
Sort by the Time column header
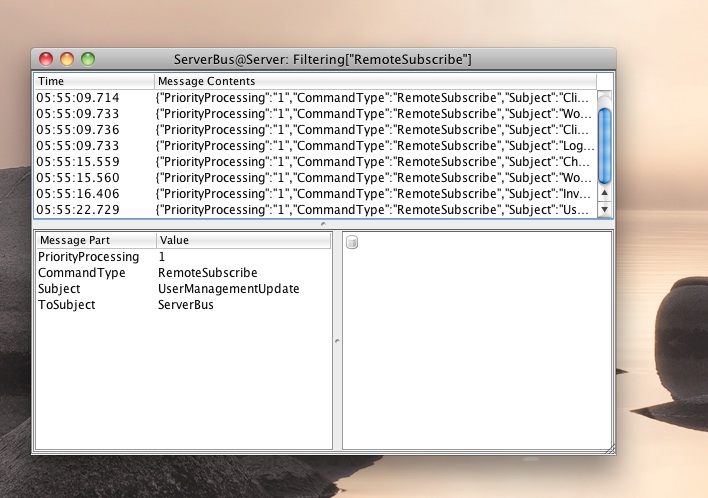pyautogui.click(x=94, y=81)
